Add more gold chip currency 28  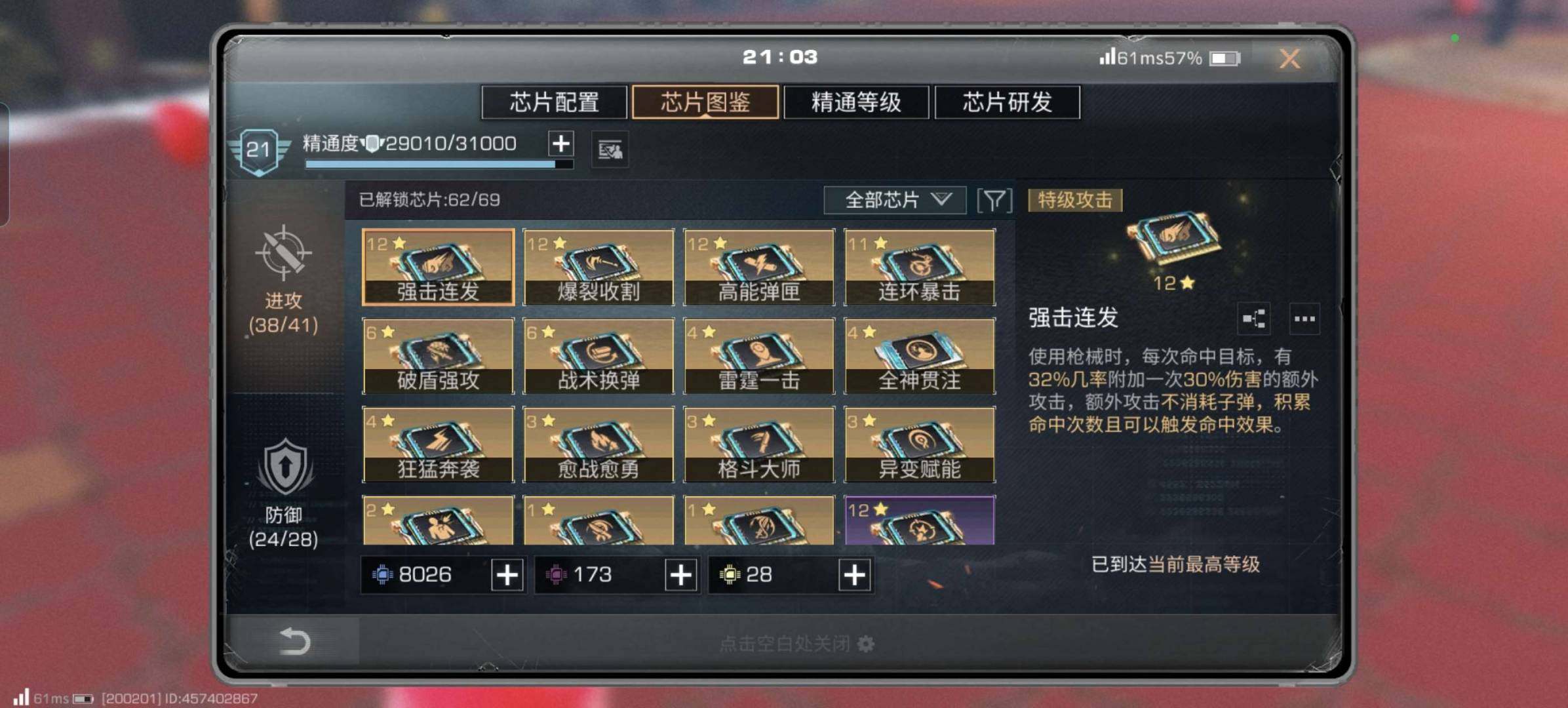pyautogui.click(x=855, y=575)
